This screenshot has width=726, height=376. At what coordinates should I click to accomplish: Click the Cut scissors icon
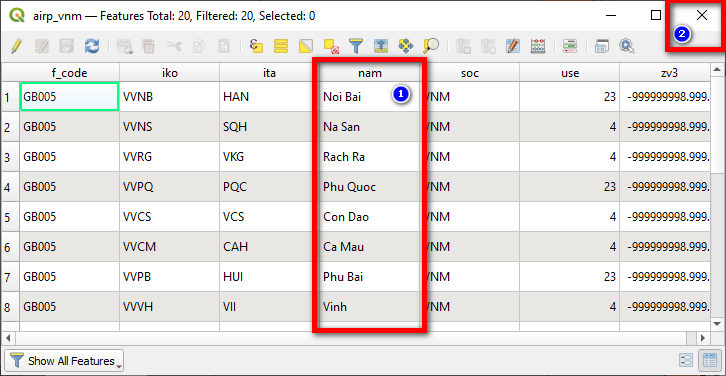pos(174,46)
